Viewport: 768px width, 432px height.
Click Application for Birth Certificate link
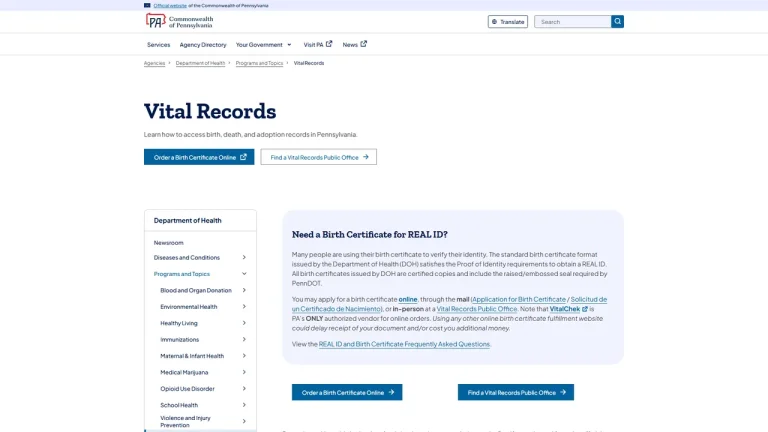click(519, 299)
